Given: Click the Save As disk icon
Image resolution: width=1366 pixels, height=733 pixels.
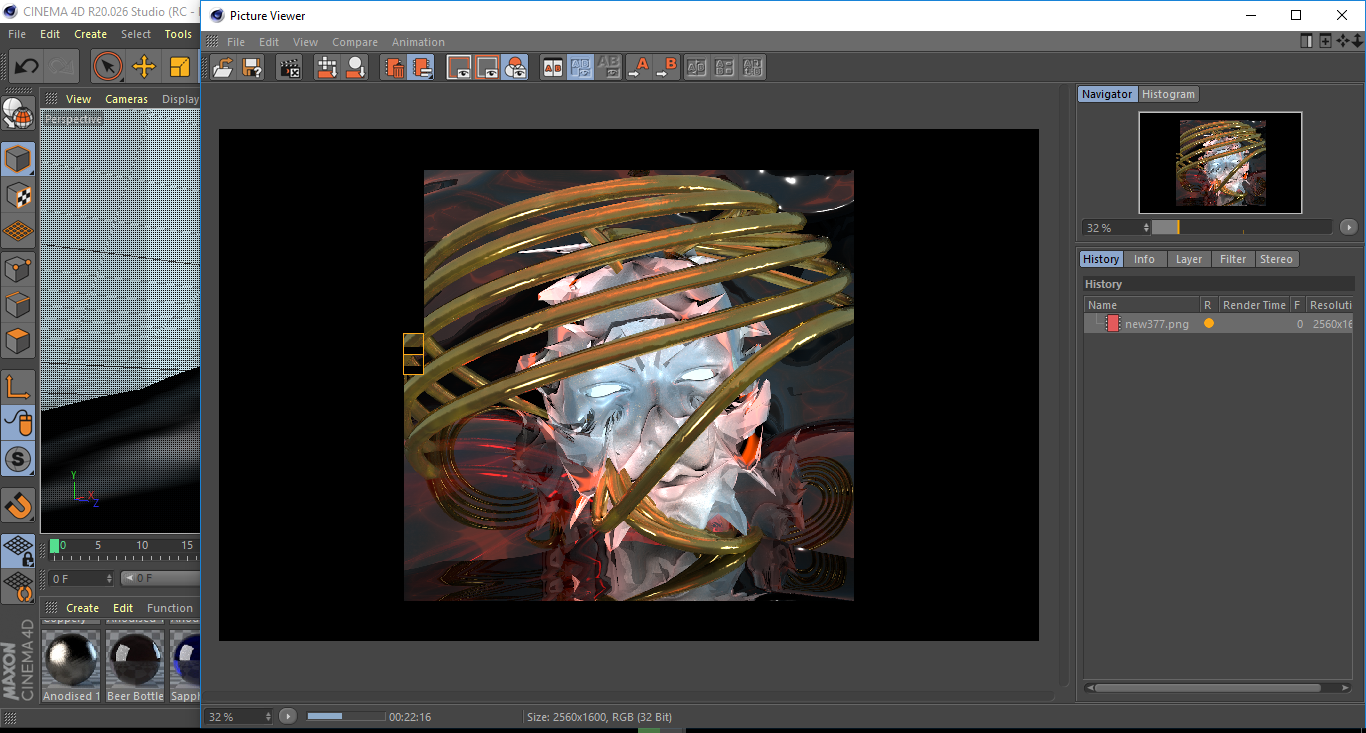Looking at the screenshot, I should [x=252, y=68].
